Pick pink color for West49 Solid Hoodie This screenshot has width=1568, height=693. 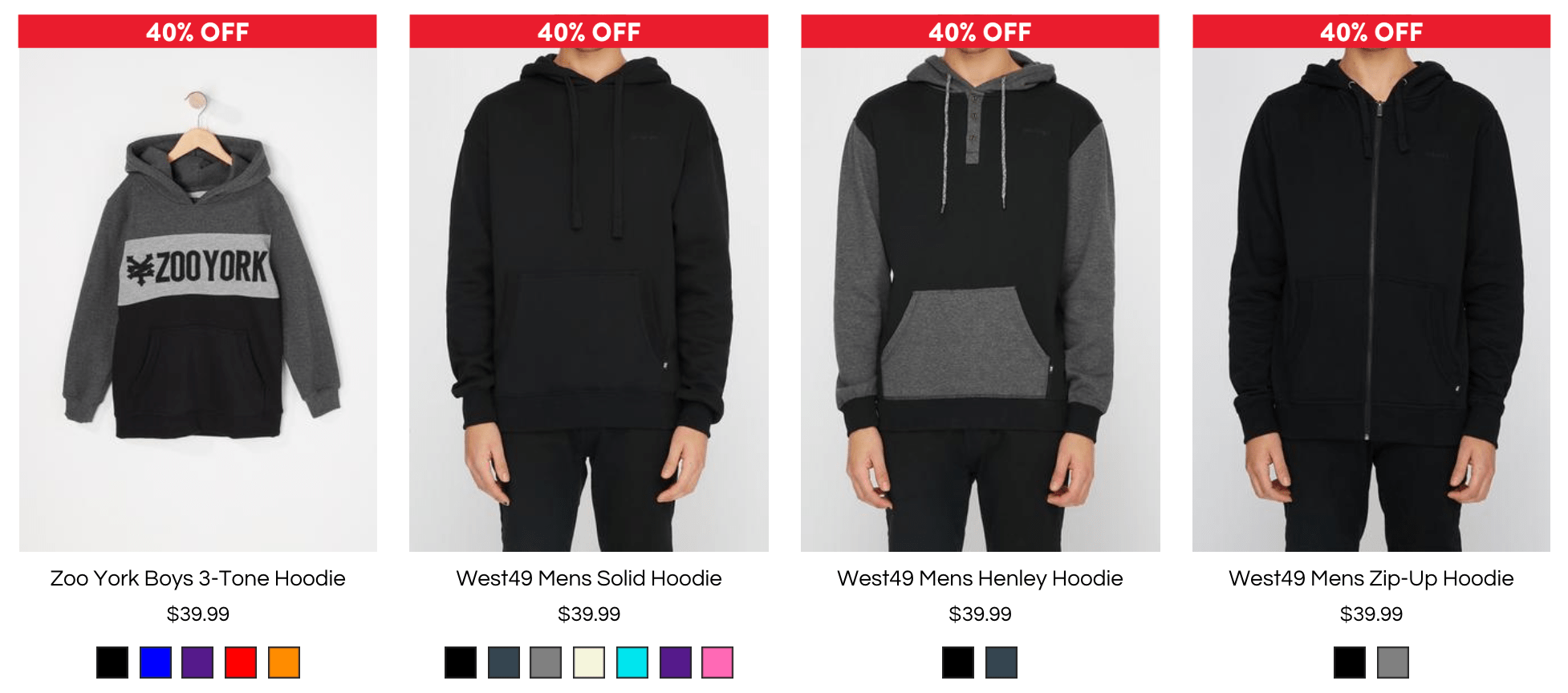click(x=717, y=663)
